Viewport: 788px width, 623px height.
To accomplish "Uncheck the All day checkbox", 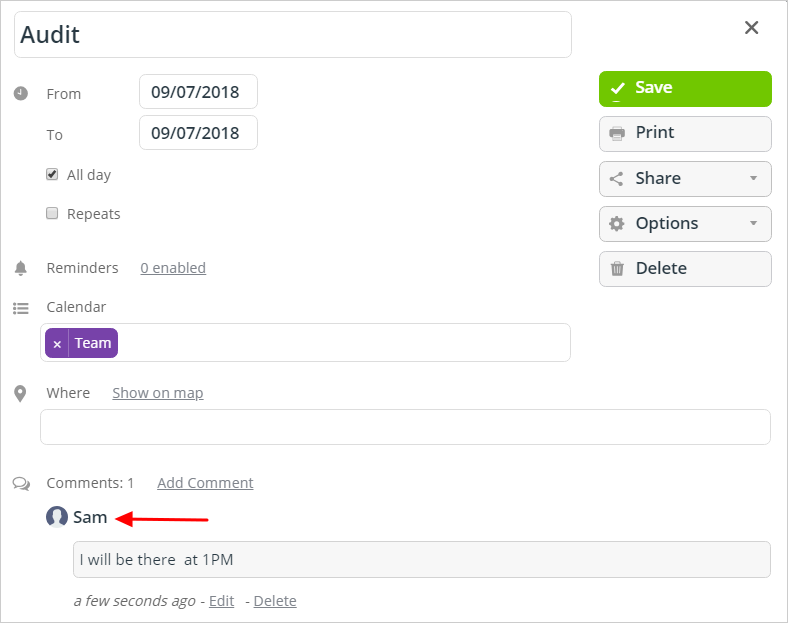I will pos(52,174).
